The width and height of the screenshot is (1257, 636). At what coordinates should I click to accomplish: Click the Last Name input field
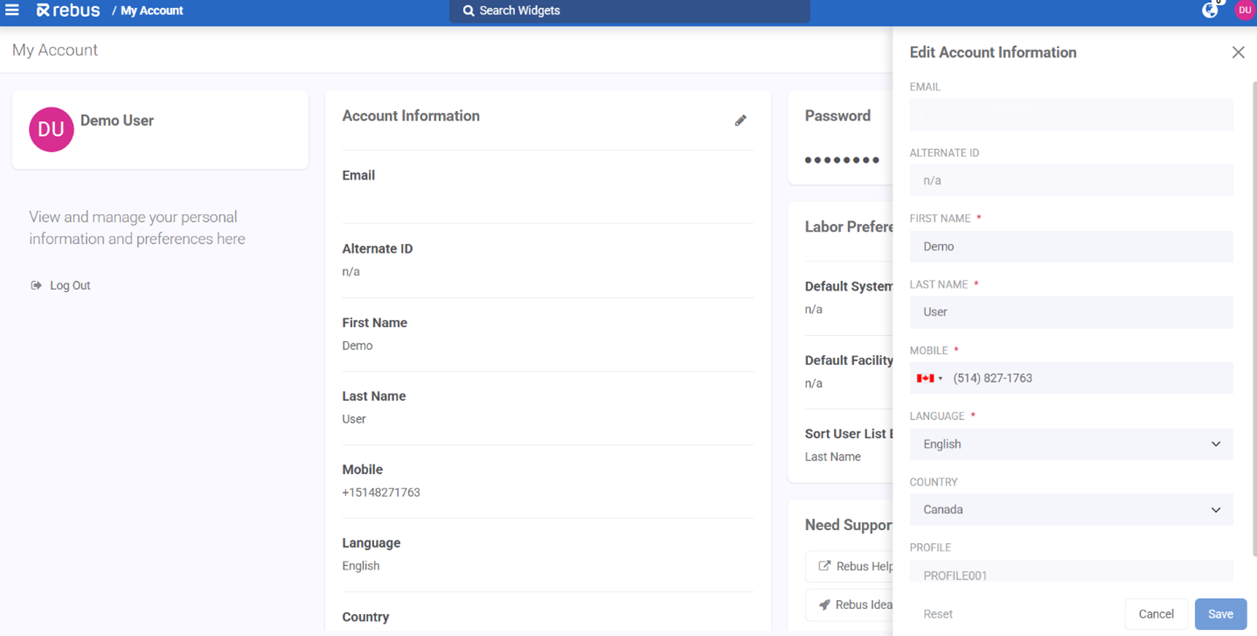1070,312
